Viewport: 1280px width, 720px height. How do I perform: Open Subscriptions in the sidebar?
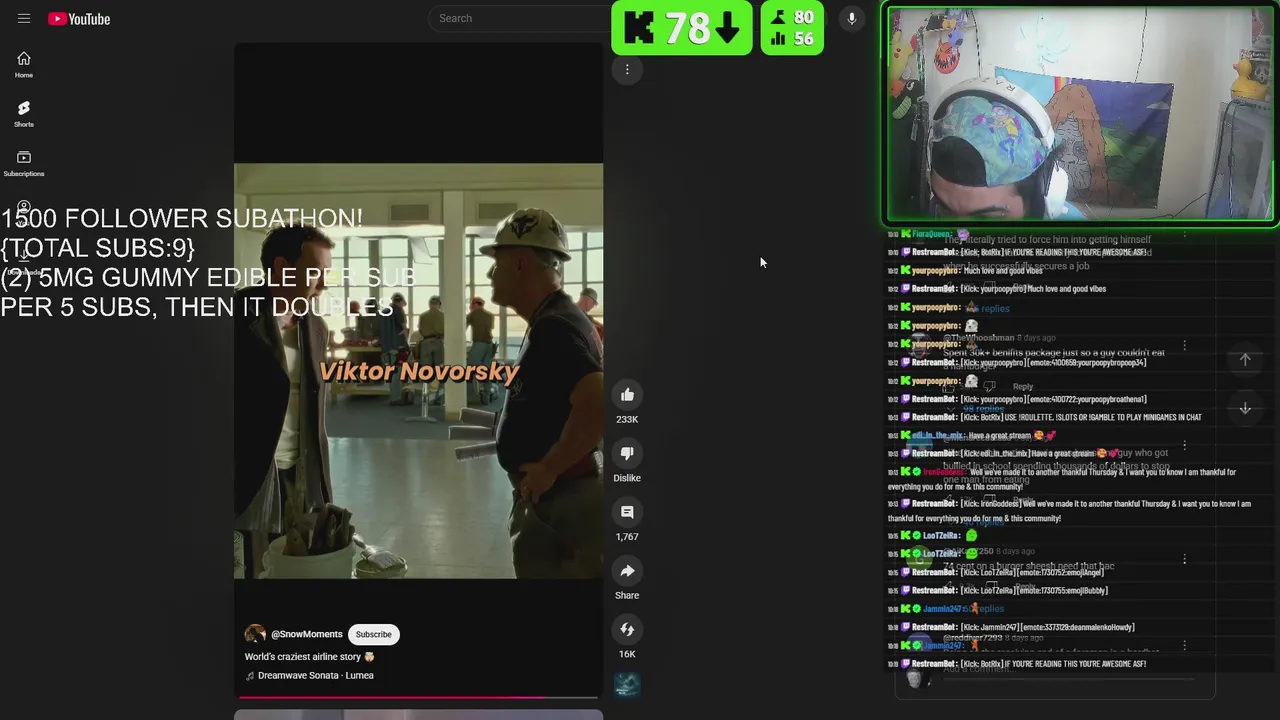pyautogui.click(x=24, y=163)
